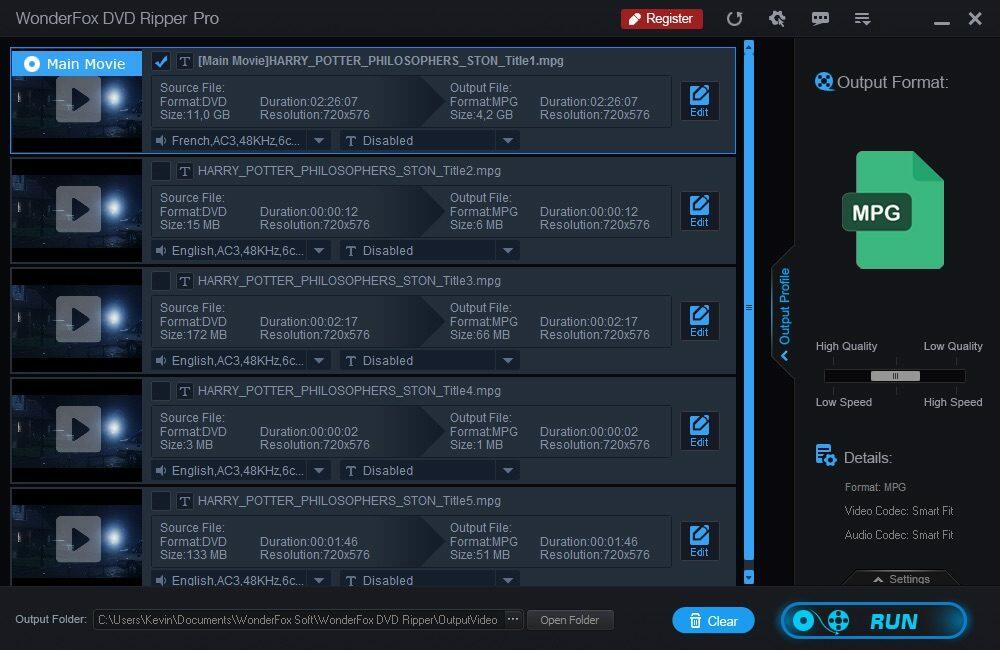Click the Output Folder path field
Viewport: 1000px width, 650px height.
point(298,620)
